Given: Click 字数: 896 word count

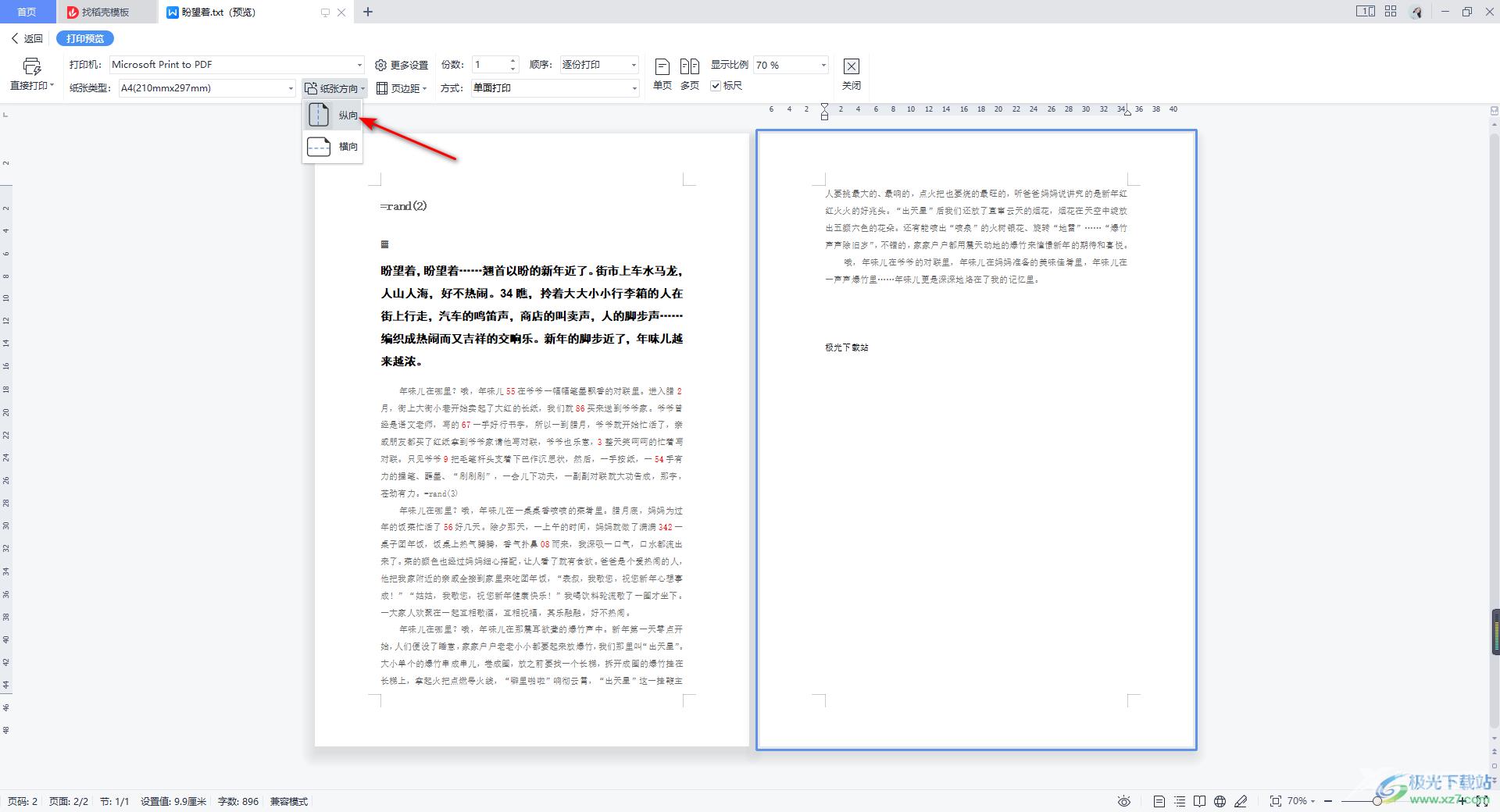Looking at the screenshot, I should [x=238, y=802].
